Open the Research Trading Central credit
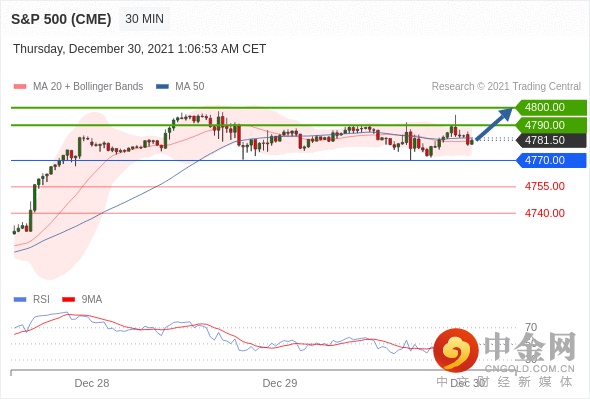This screenshot has height=400, width=590. click(x=506, y=87)
